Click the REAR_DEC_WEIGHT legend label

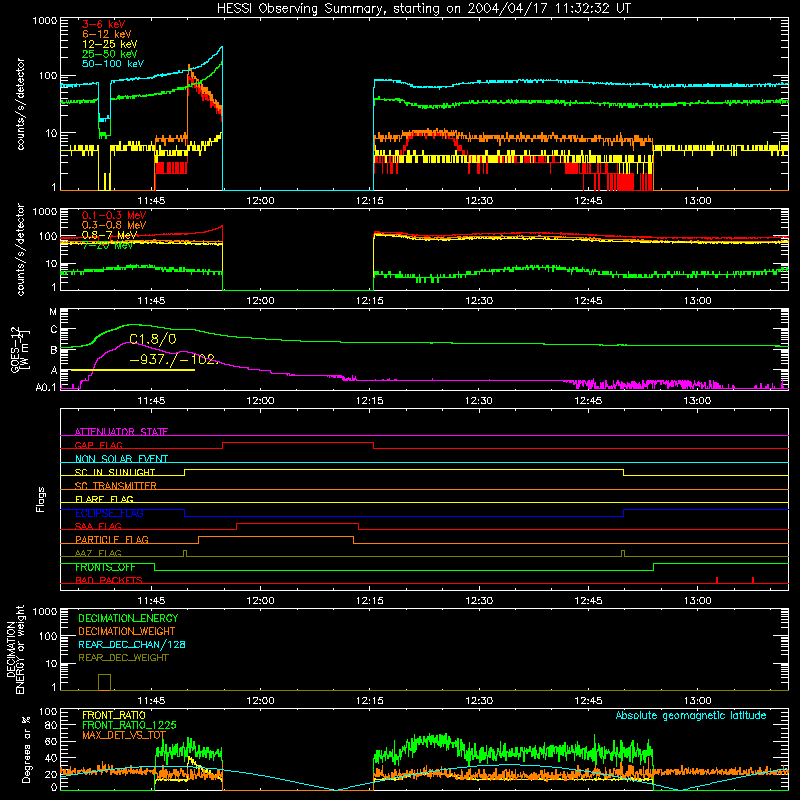click(x=123, y=658)
